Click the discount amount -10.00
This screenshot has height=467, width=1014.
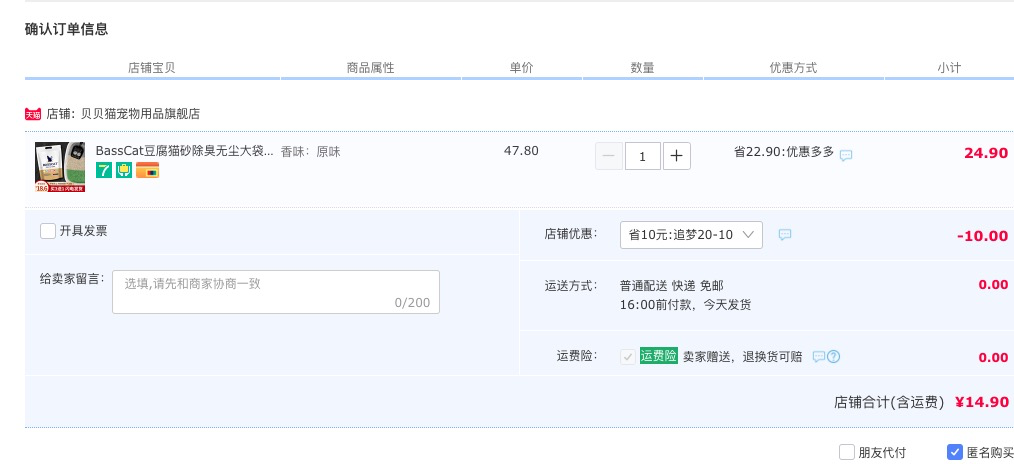982,236
